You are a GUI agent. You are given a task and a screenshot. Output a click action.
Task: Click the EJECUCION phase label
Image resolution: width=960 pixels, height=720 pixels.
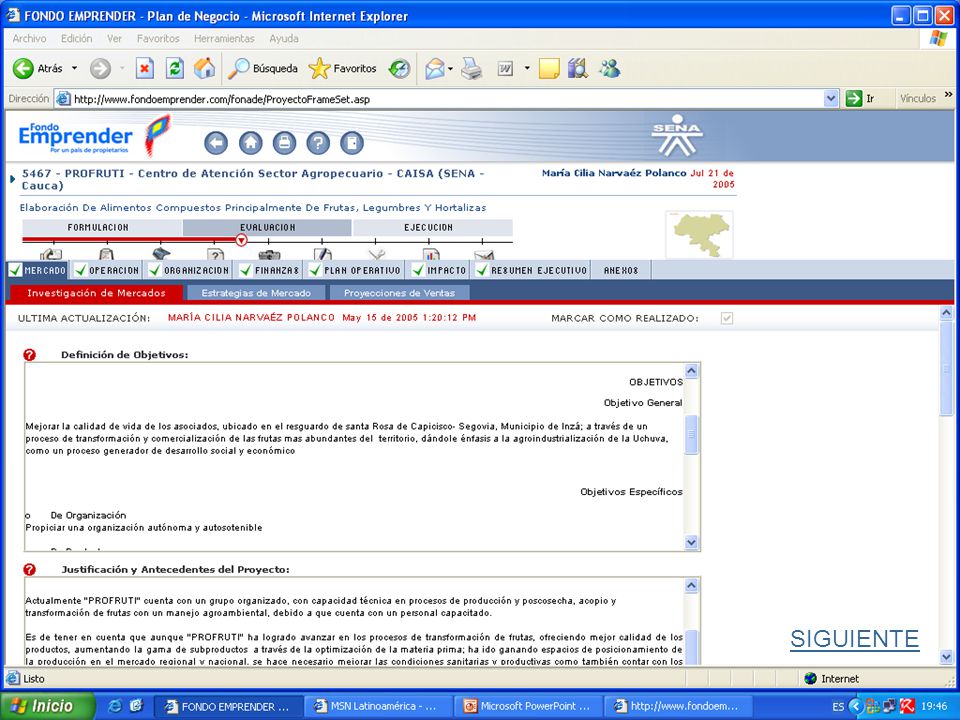pyautogui.click(x=429, y=227)
